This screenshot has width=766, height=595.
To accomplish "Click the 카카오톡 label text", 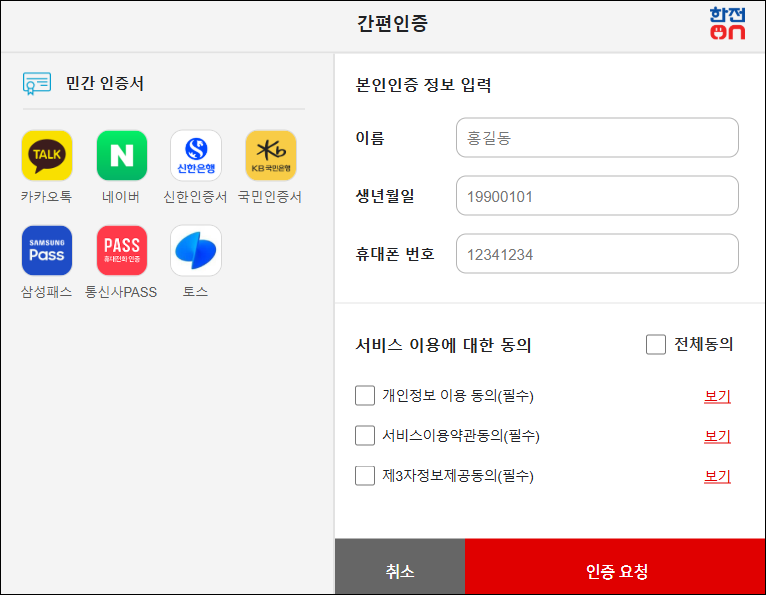I will tap(46, 197).
